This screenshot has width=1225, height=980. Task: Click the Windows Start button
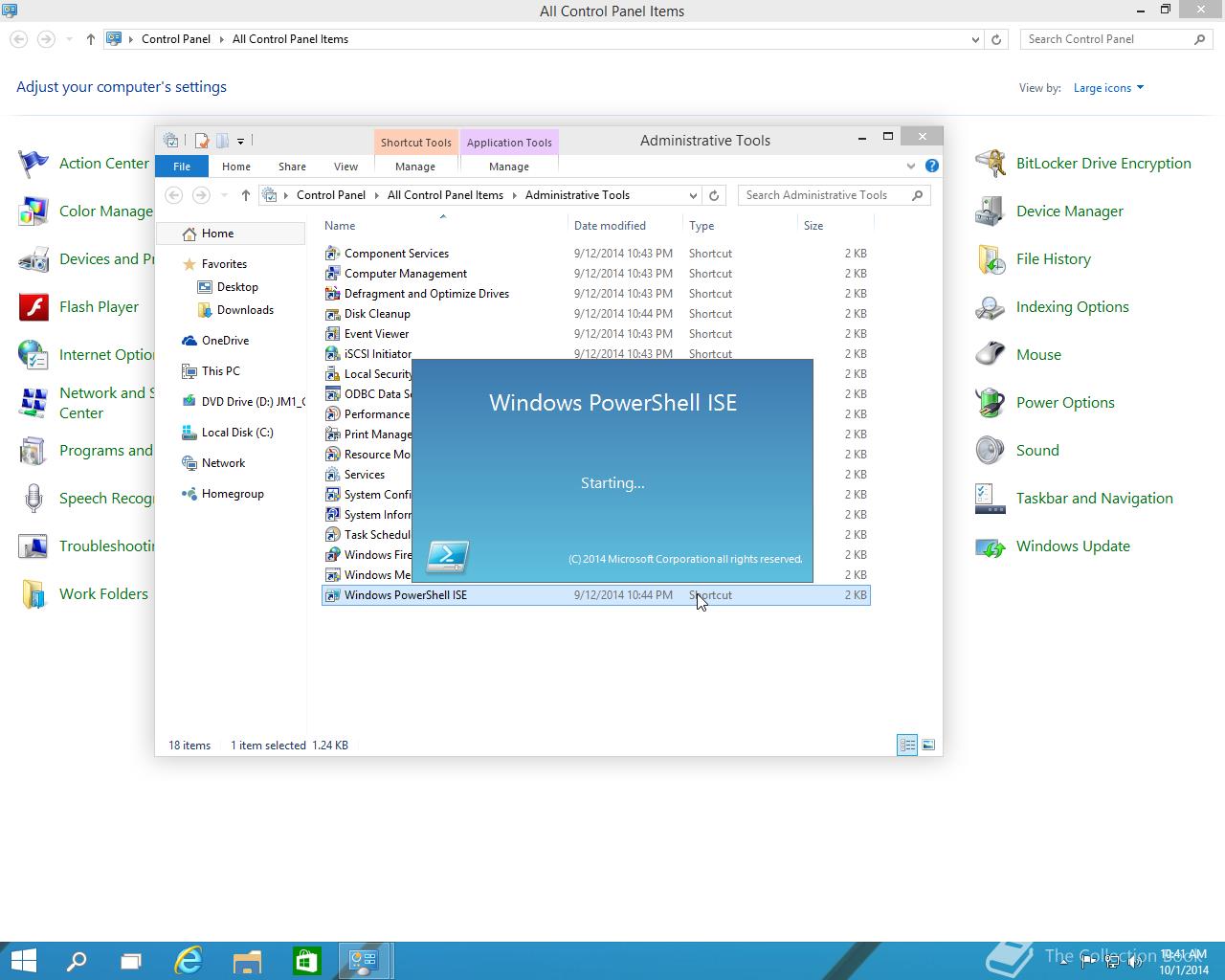click(23, 961)
